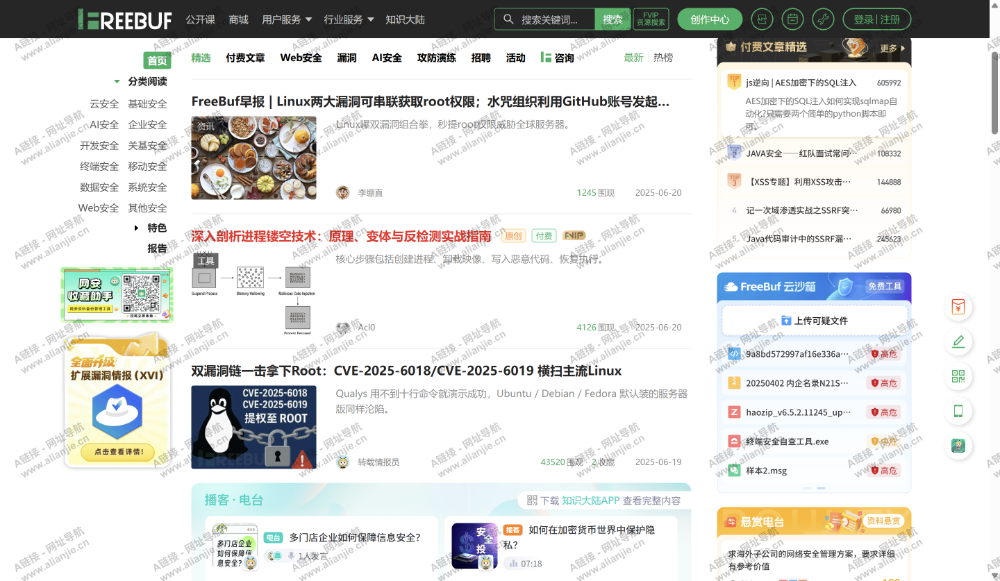Click the file icon beside 样本2.msg
The height and width of the screenshot is (581, 1000).
coord(734,471)
